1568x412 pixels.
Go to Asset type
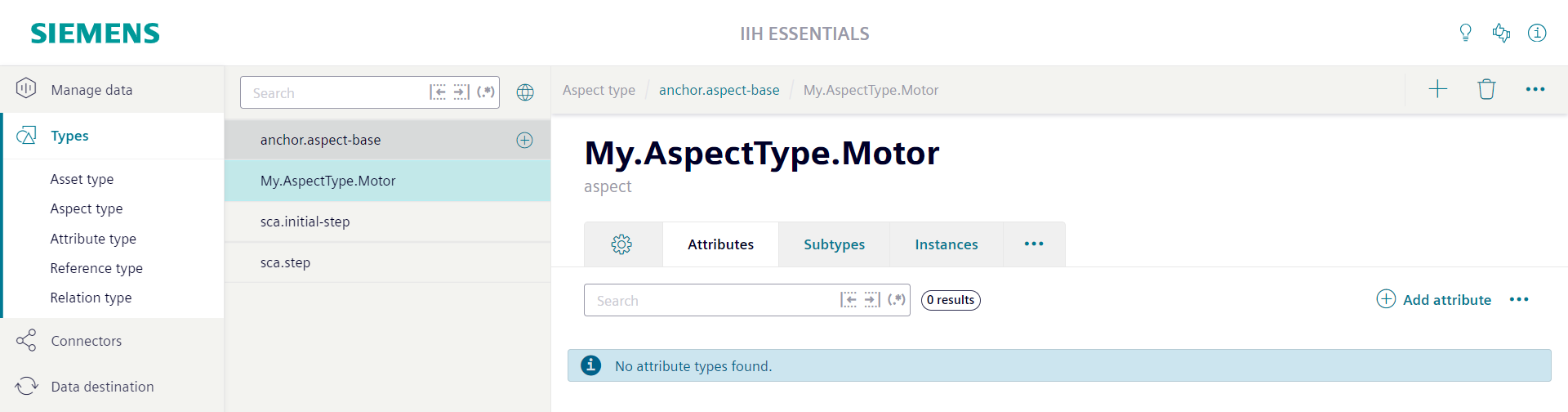[x=82, y=179]
